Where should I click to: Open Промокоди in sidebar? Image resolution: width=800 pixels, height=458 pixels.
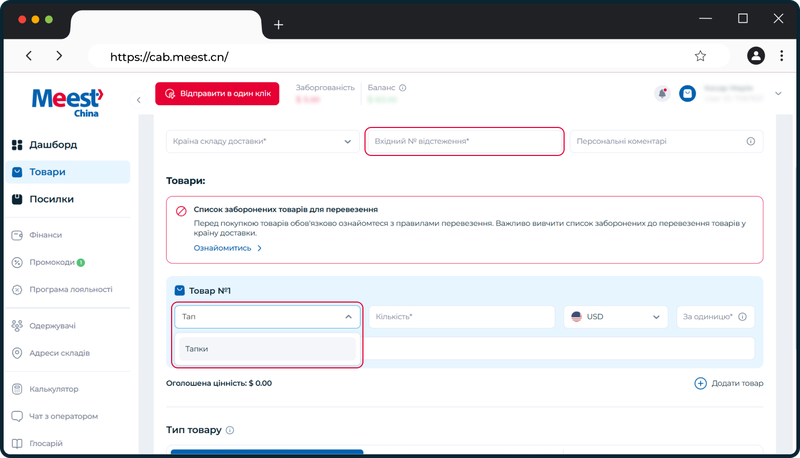[x=52, y=262]
